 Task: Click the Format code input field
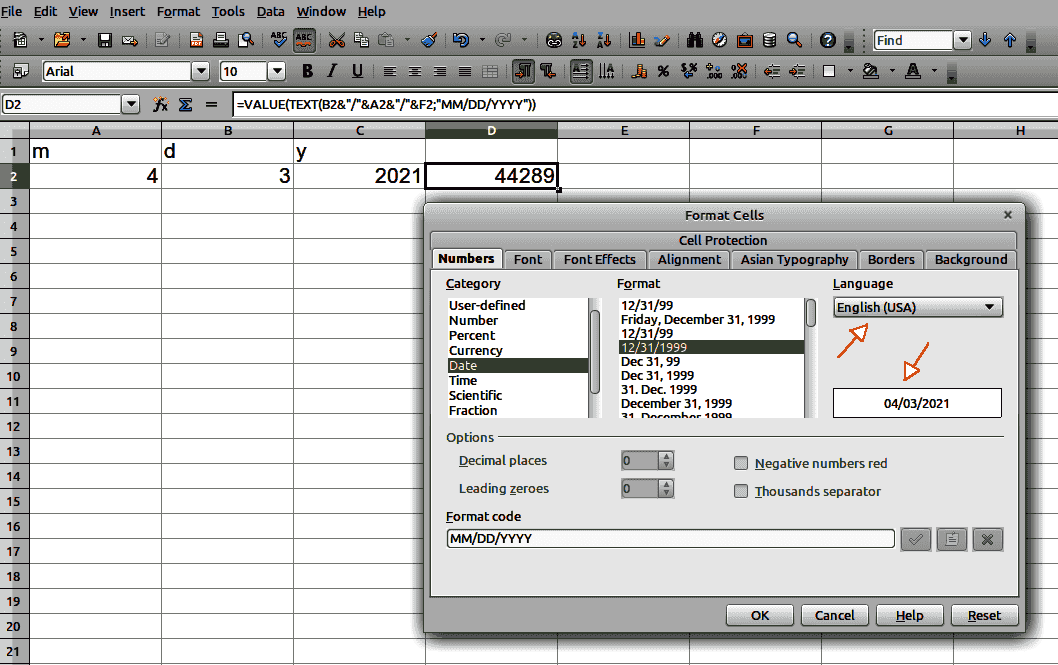coord(670,539)
